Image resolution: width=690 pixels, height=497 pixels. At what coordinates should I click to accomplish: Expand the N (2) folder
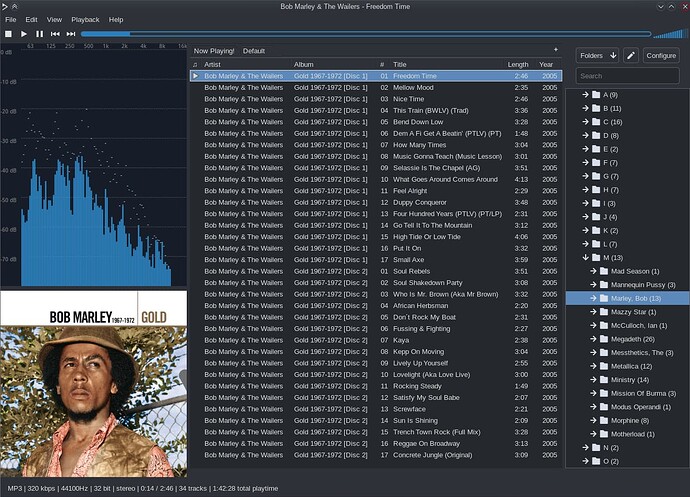tap(585, 448)
